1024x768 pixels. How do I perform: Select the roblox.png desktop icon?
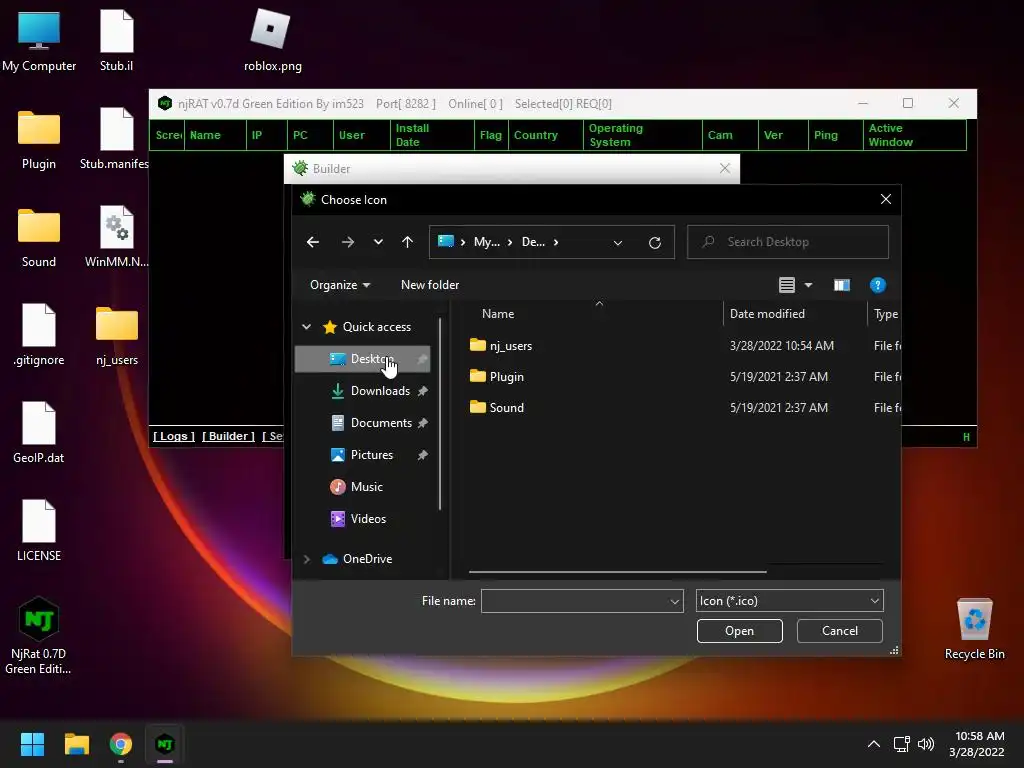click(272, 40)
